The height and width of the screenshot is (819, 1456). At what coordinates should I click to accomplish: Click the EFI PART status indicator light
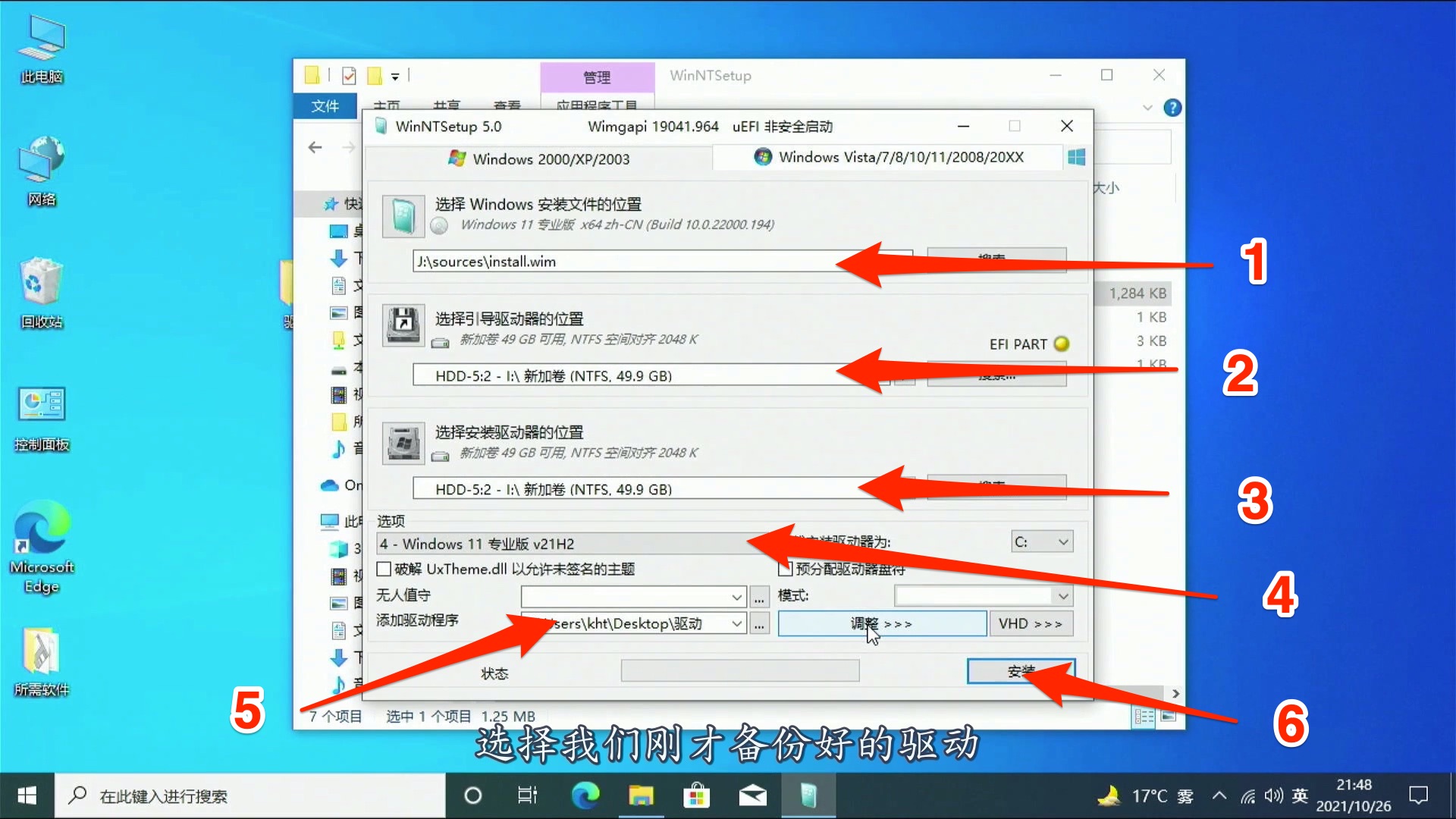tap(1062, 344)
